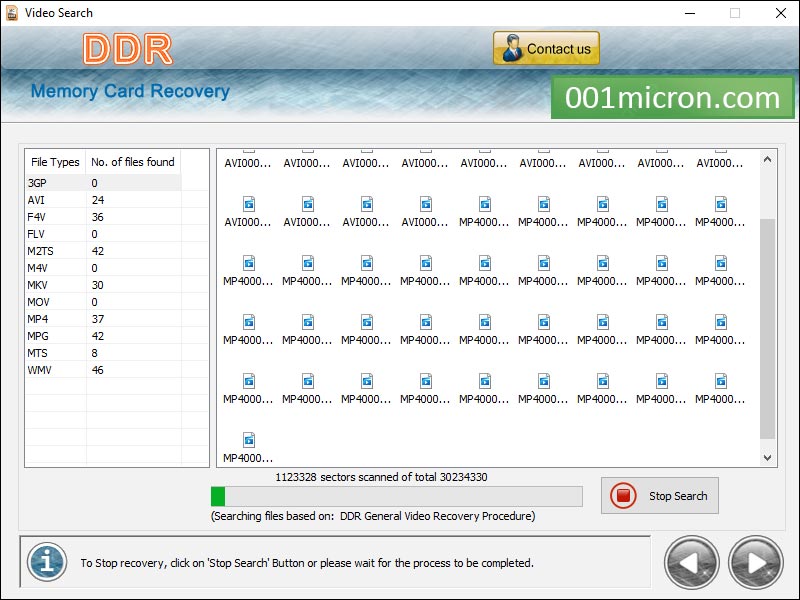The height and width of the screenshot is (600, 800).
Task: Open the first AVI0001 file icon
Action: pos(248,163)
